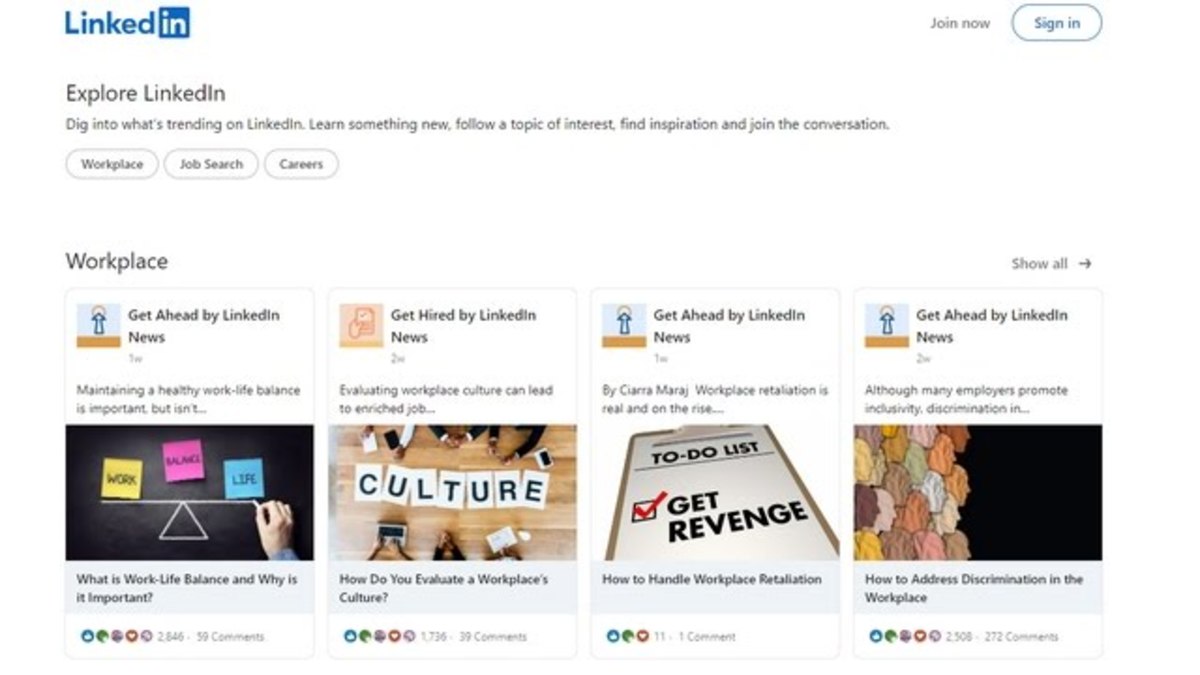1200x675 pixels.
Task: Click the like reaction icon under work-life balance post
Action: pyautogui.click(x=86, y=635)
